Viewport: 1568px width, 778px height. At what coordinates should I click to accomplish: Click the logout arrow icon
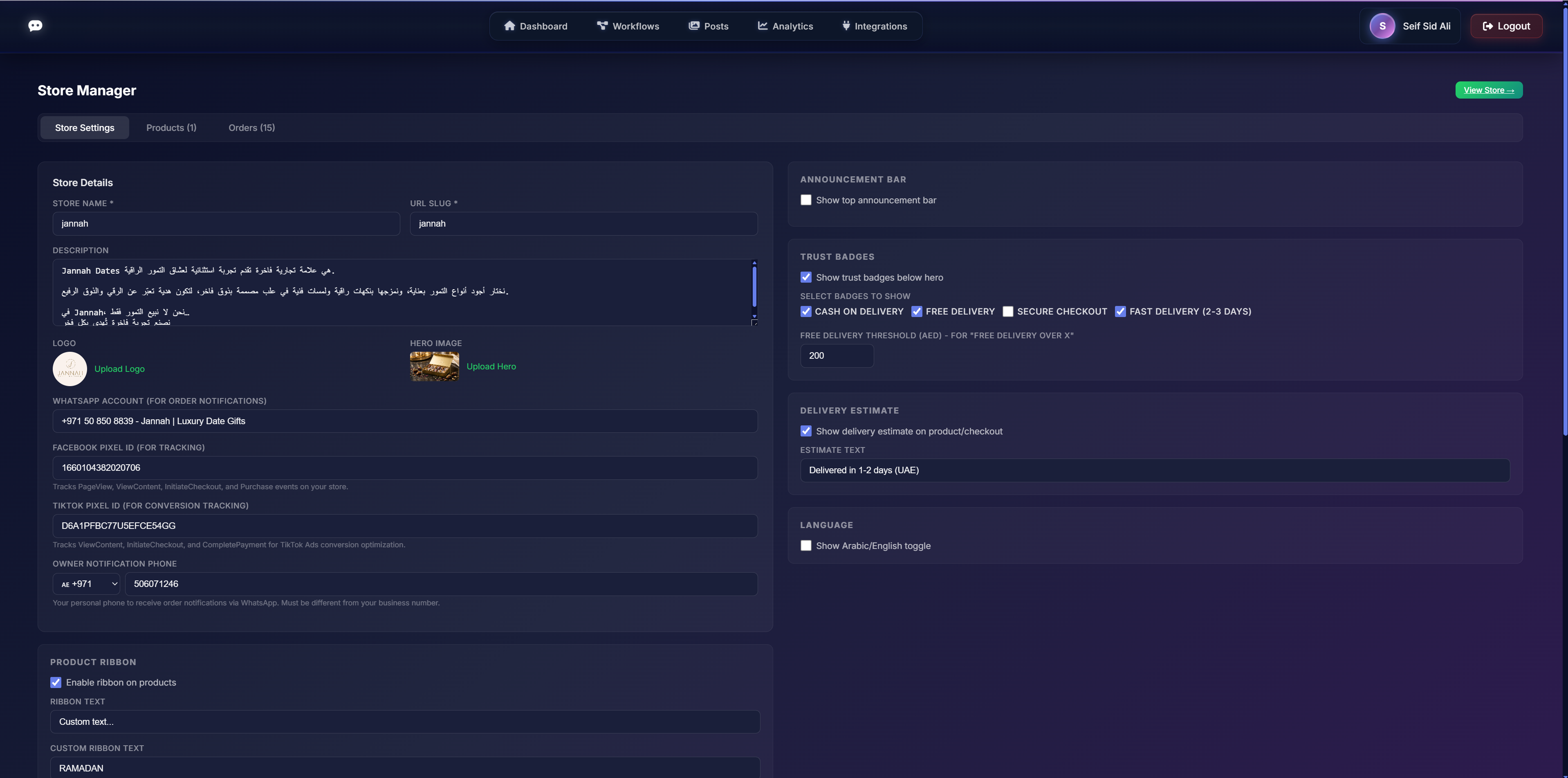point(1488,26)
